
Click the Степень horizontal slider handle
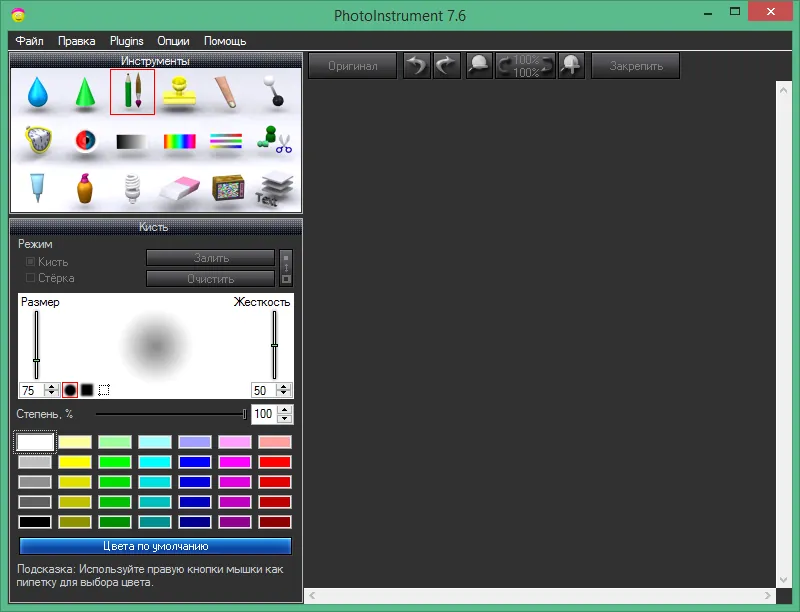[244, 414]
